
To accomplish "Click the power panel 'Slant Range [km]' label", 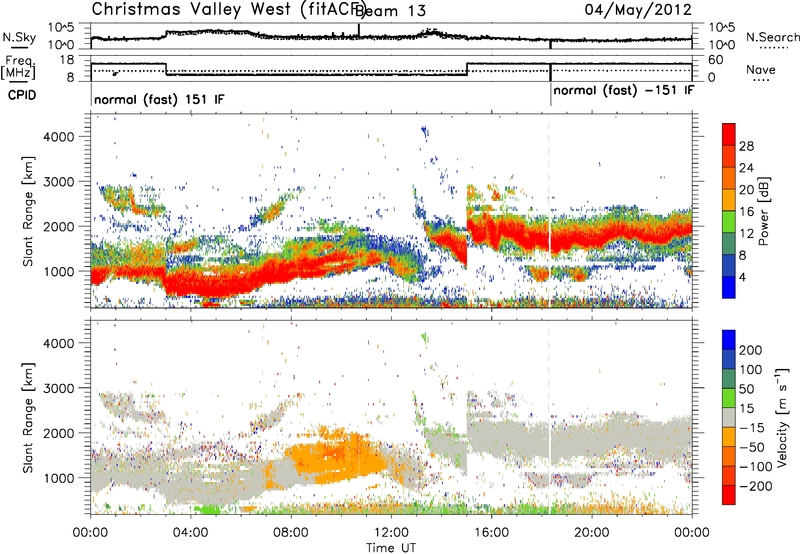I will click(x=28, y=211).
